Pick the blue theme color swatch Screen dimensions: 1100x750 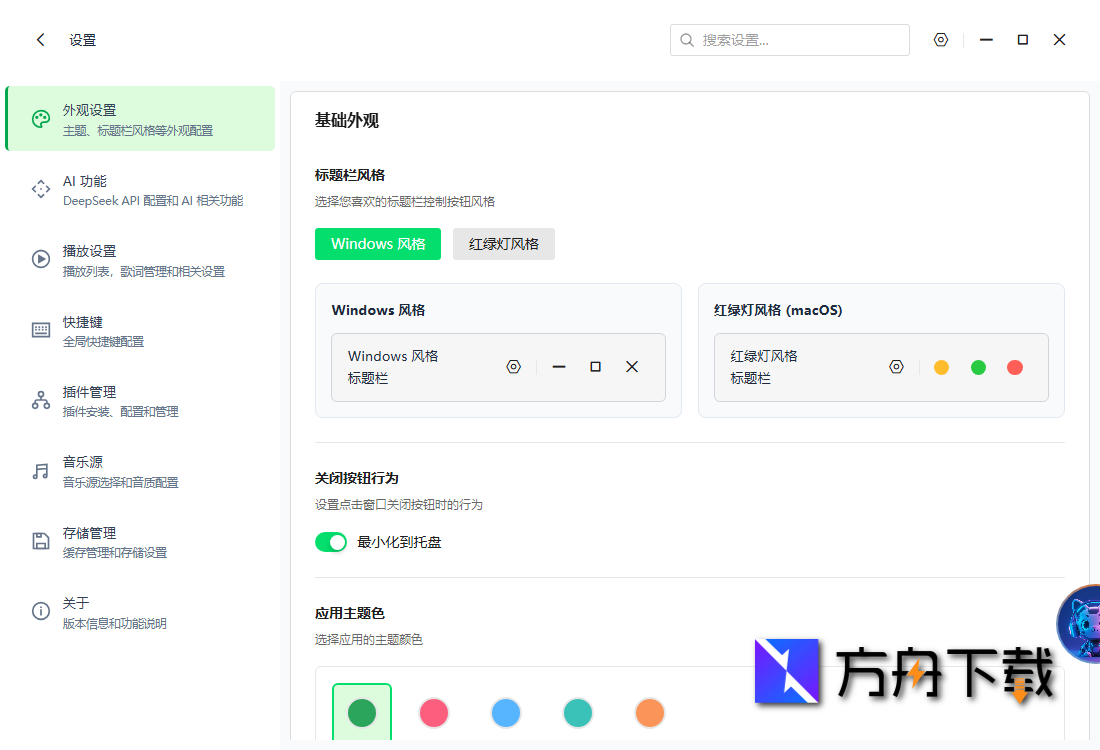point(506,713)
